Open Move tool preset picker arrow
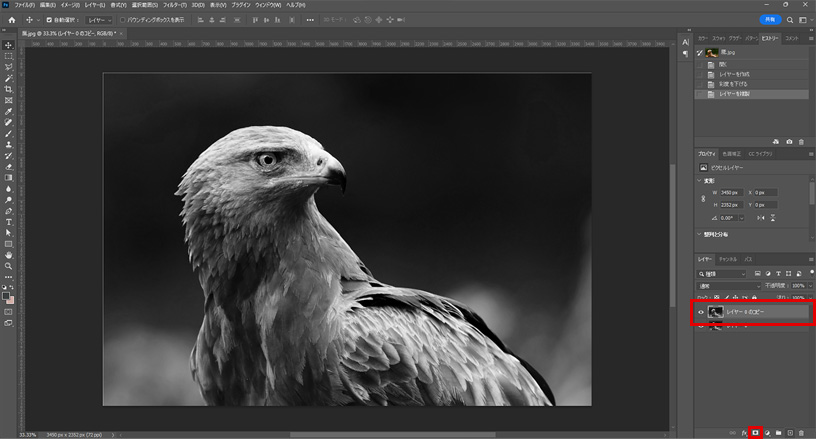The width and height of the screenshot is (816, 439). [x=38, y=20]
